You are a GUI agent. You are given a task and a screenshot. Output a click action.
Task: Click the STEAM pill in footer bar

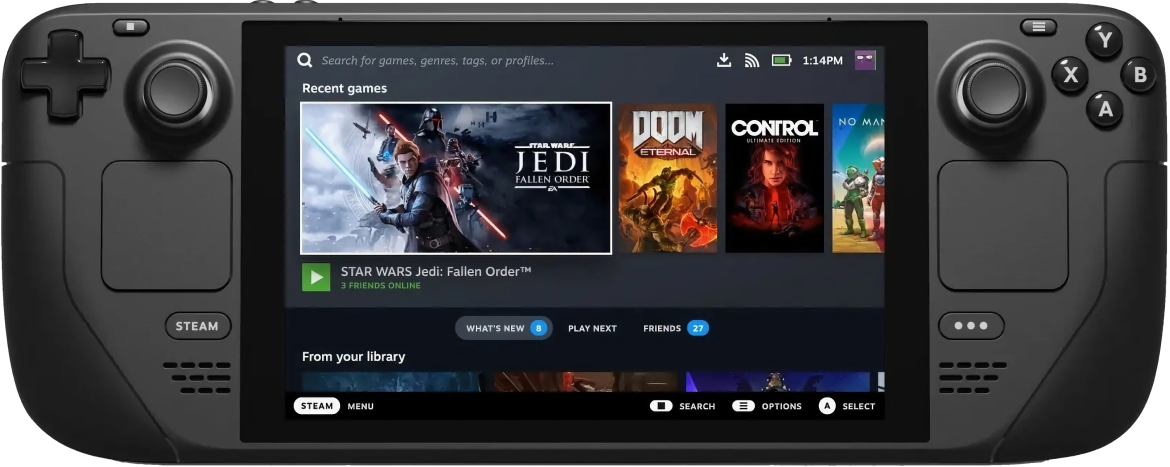click(316, 406)
